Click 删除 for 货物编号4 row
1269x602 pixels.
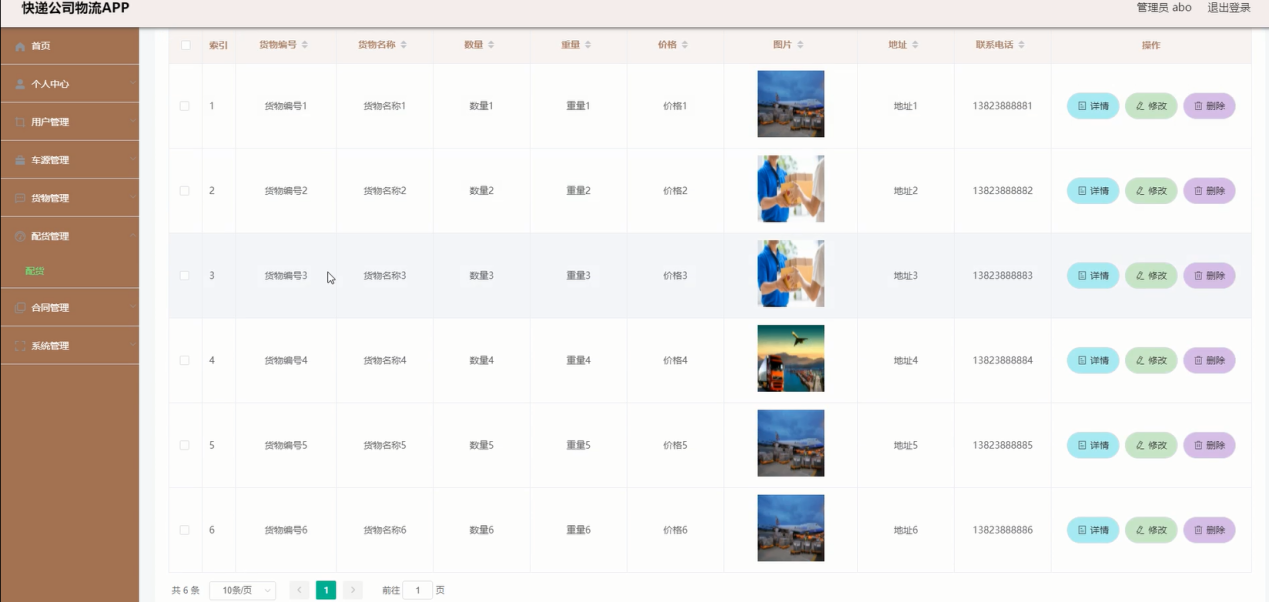(1209, 360)
